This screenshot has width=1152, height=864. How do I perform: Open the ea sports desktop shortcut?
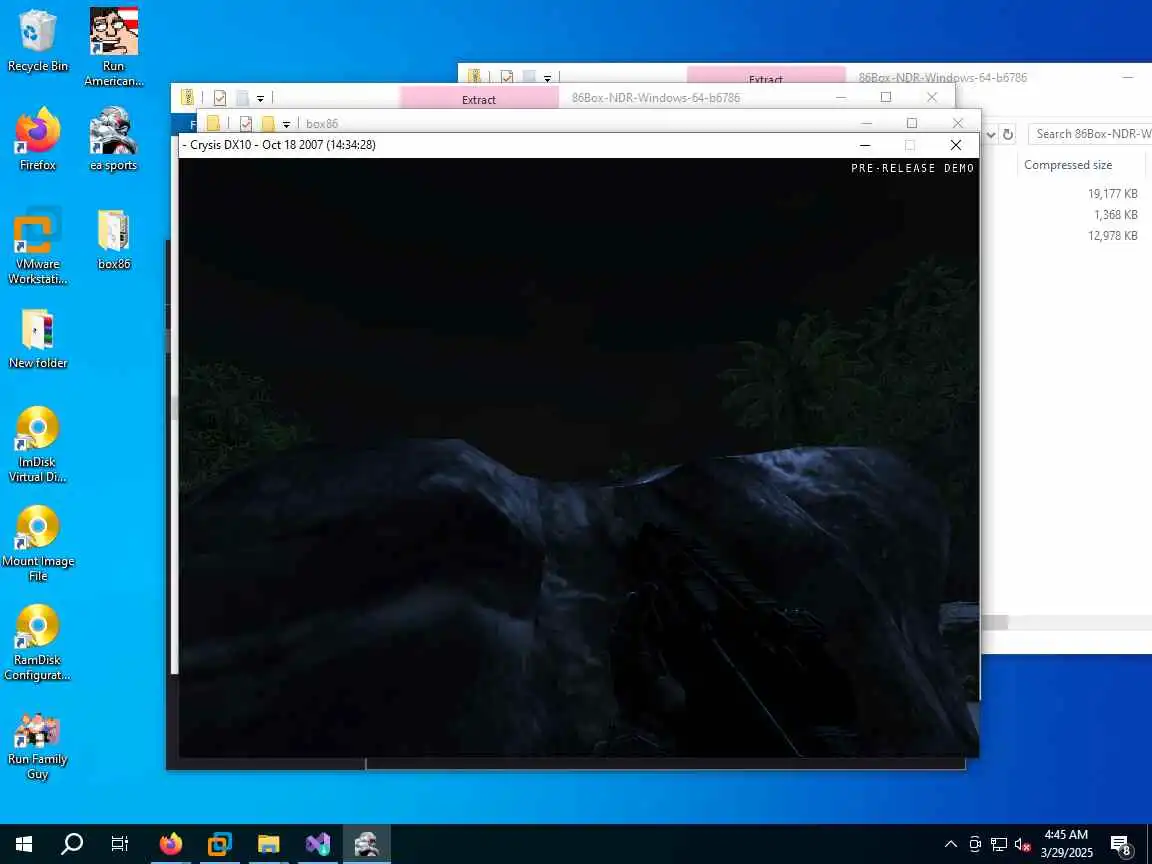113,140
